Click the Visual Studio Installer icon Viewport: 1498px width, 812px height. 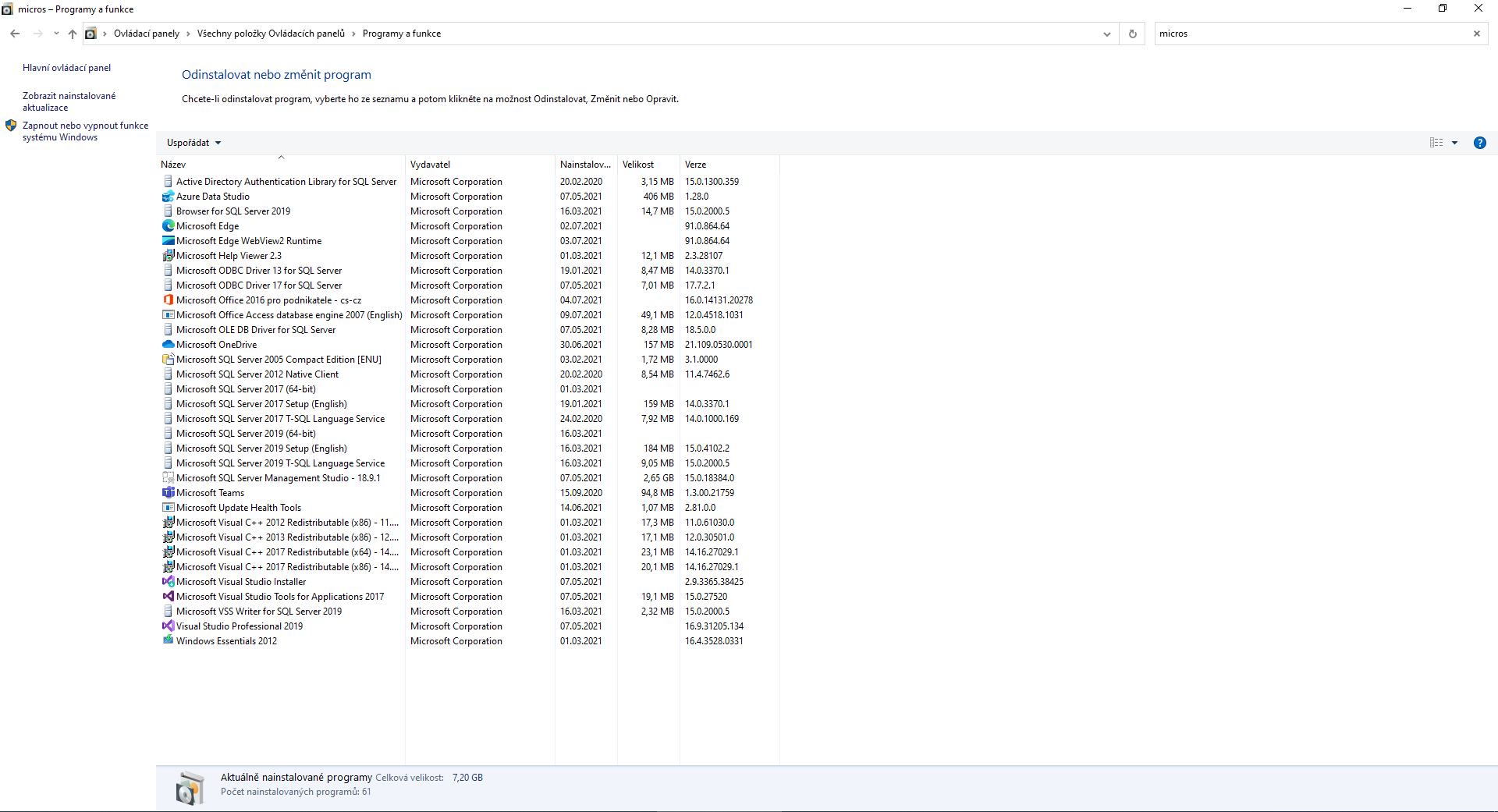168,582
